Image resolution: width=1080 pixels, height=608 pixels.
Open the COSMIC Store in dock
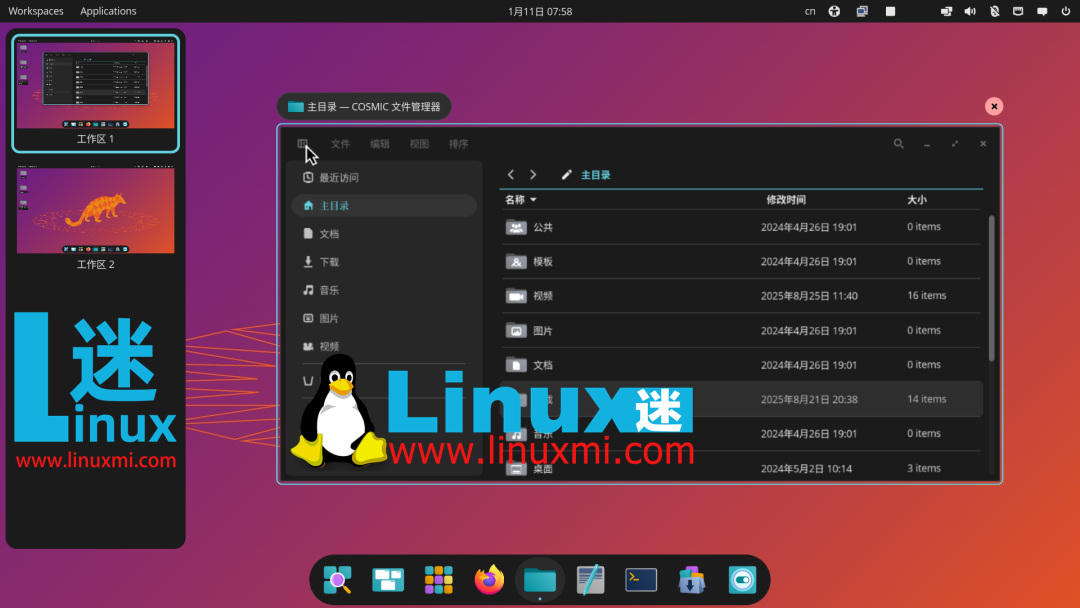[692, 580]
